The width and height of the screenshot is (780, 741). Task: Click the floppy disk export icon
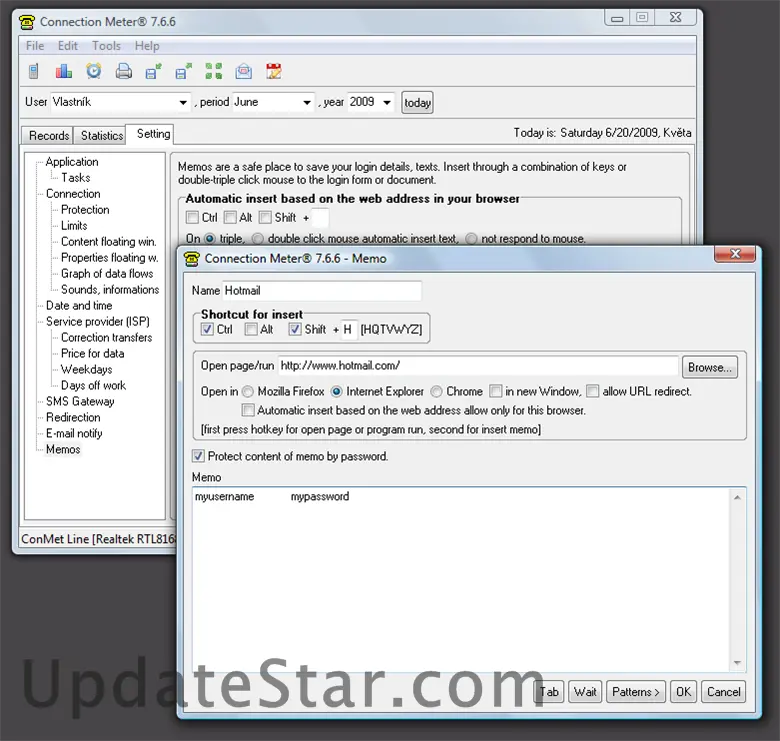184,72
